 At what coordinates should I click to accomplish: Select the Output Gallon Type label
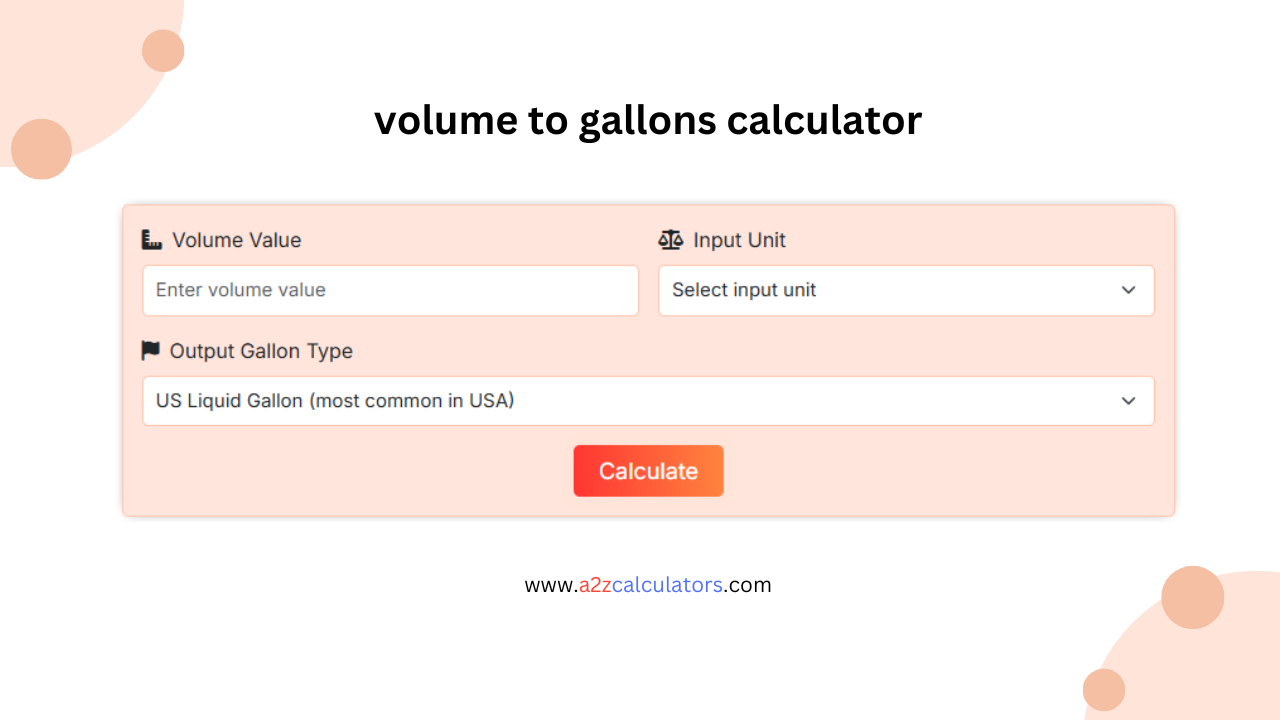point(263,351)
